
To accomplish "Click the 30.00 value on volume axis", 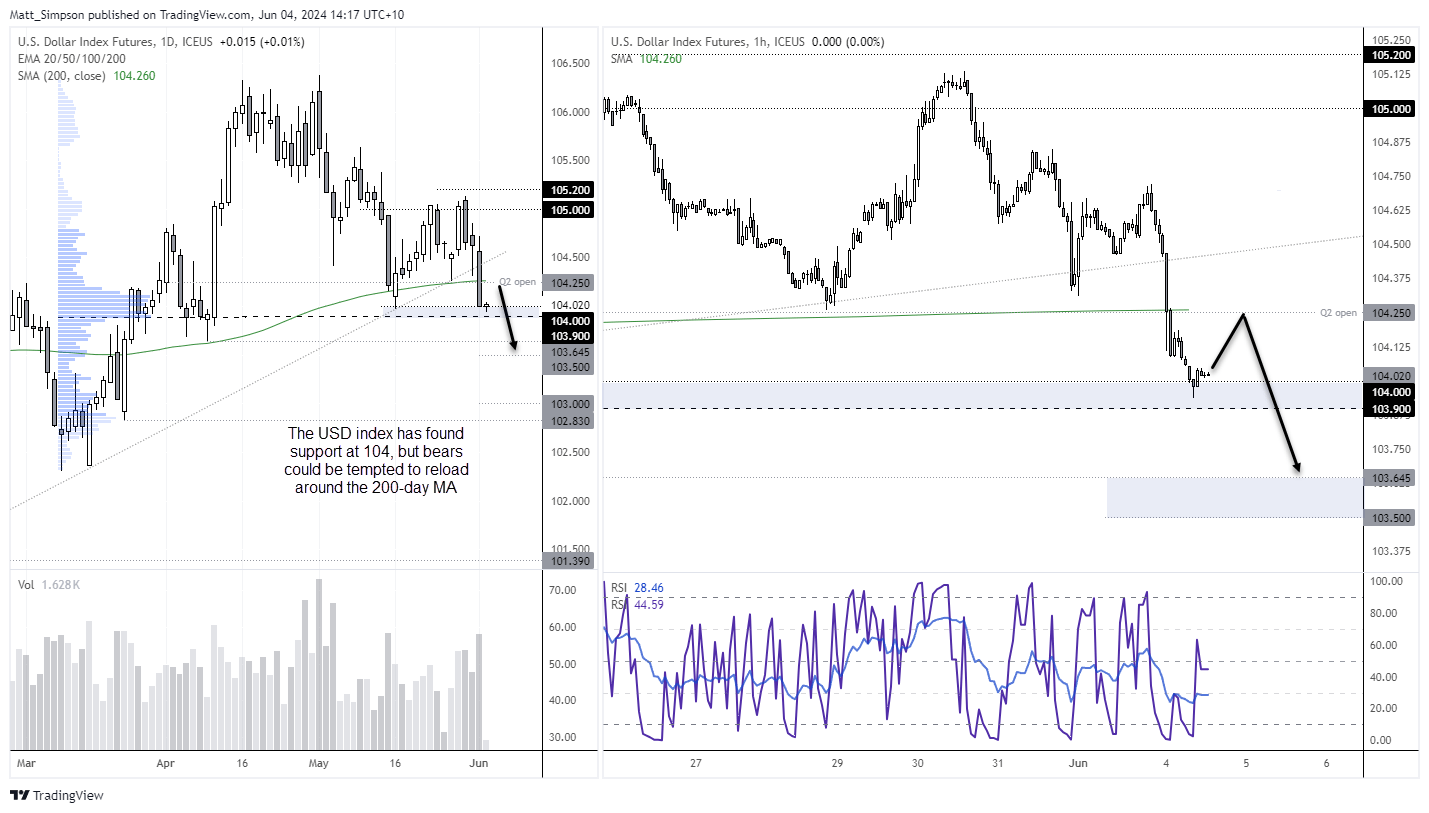I will point(563,737).
